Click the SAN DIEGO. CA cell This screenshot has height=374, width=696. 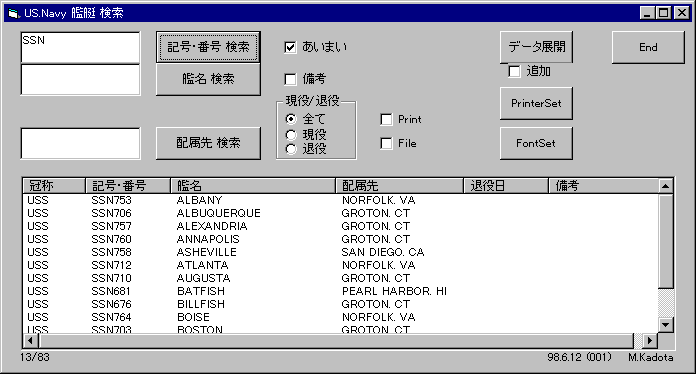point(383,252)
